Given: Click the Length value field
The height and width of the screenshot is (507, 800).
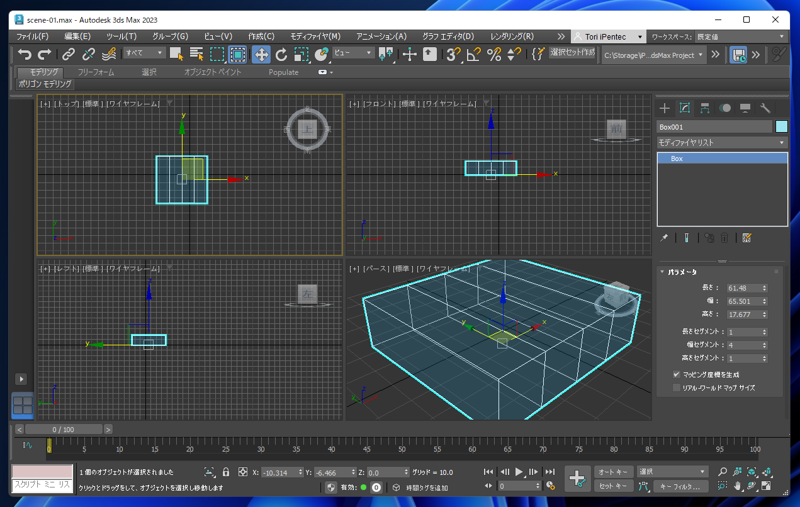Looking at the screenshot, I should (x=743, y=288).
